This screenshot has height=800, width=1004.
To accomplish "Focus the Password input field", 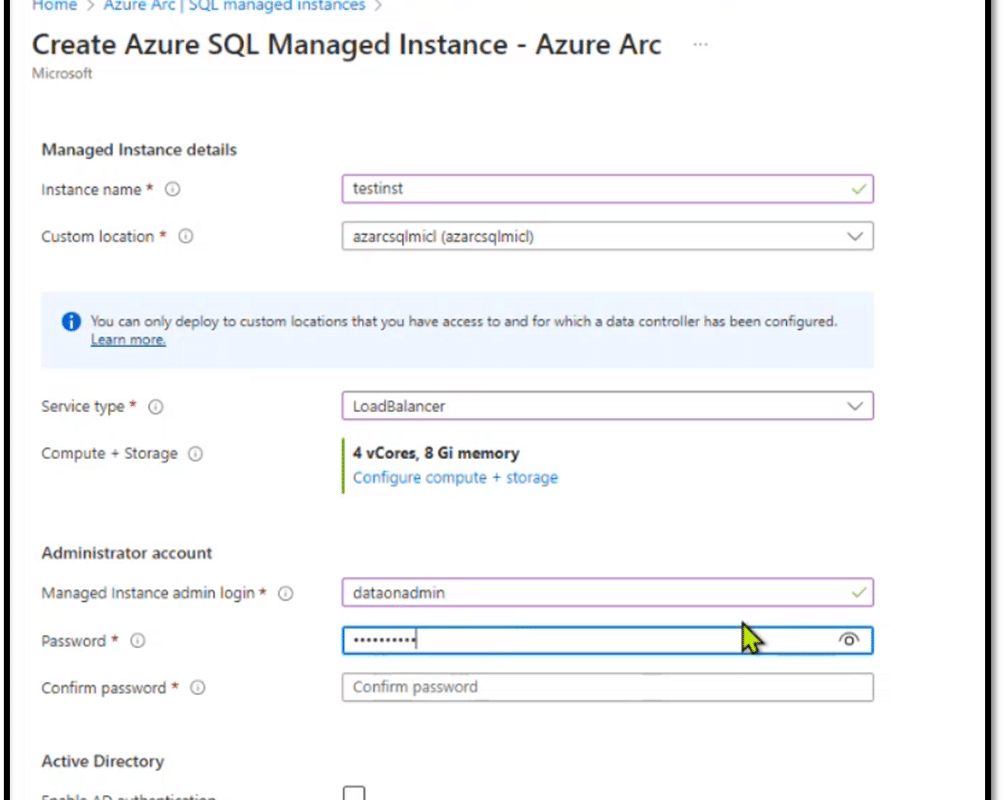I will point(608,640).
